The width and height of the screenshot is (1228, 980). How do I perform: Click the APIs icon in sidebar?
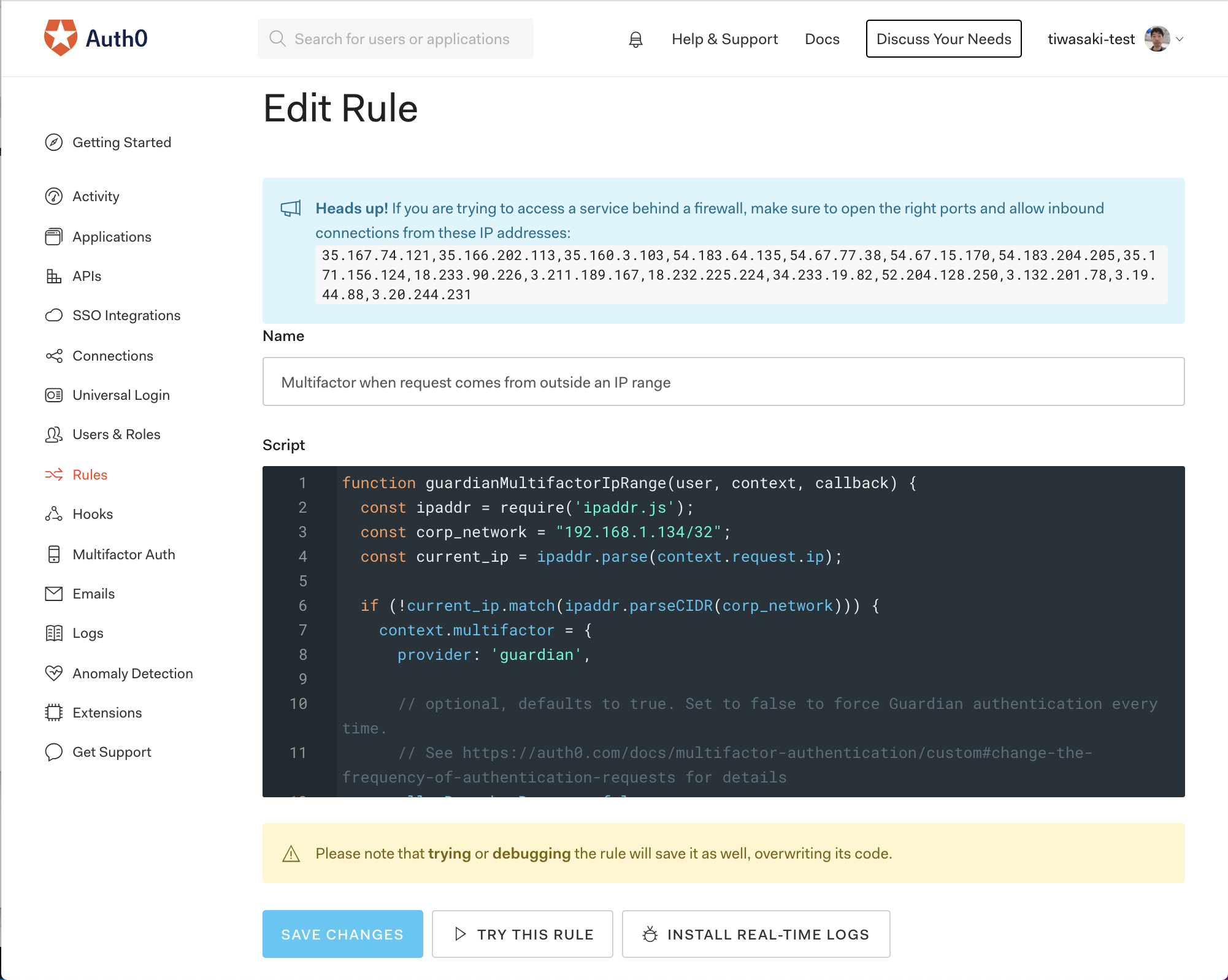coord(54,276)
